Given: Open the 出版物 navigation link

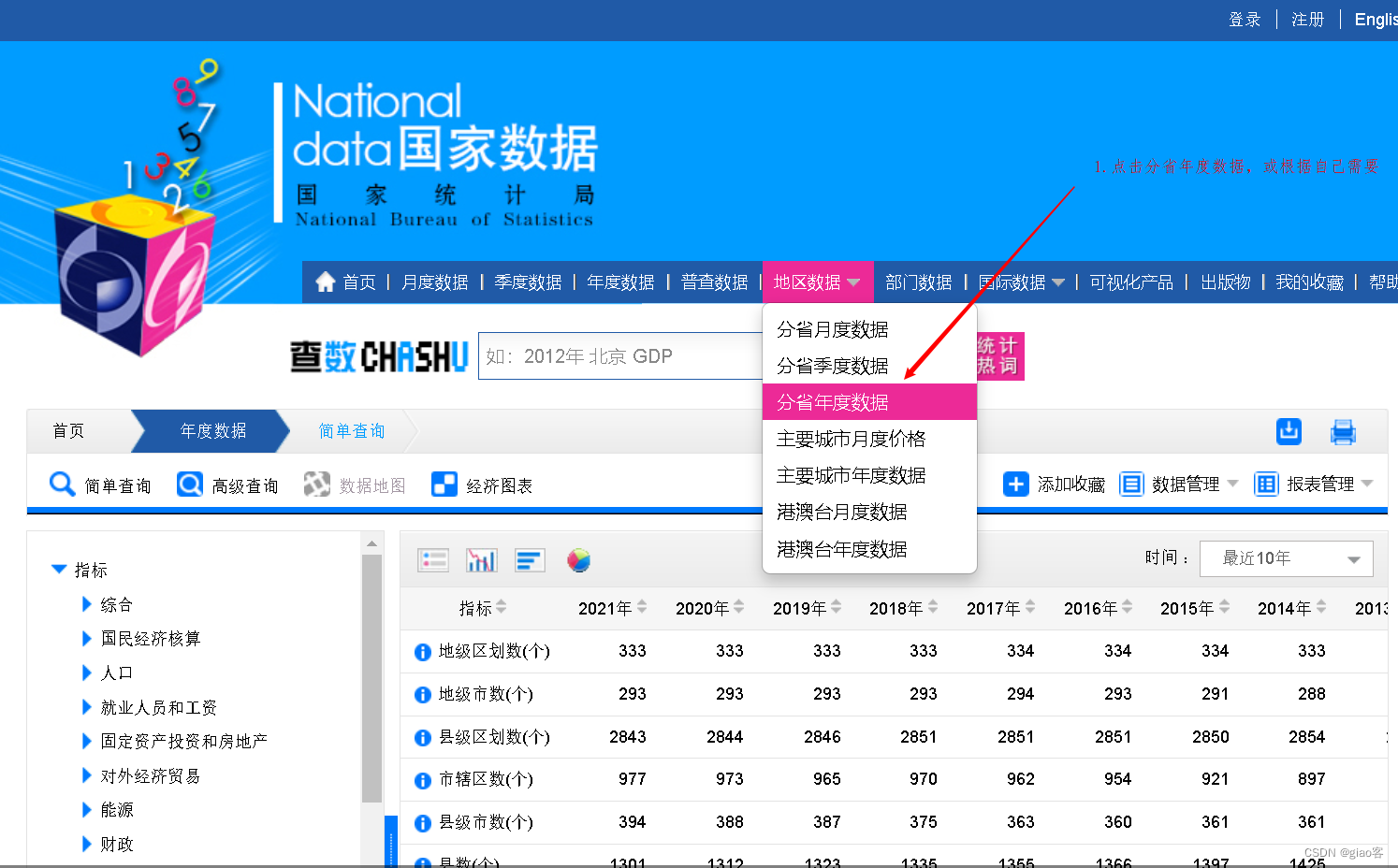Looking at the screenshot, I should tap(1225, 282).
